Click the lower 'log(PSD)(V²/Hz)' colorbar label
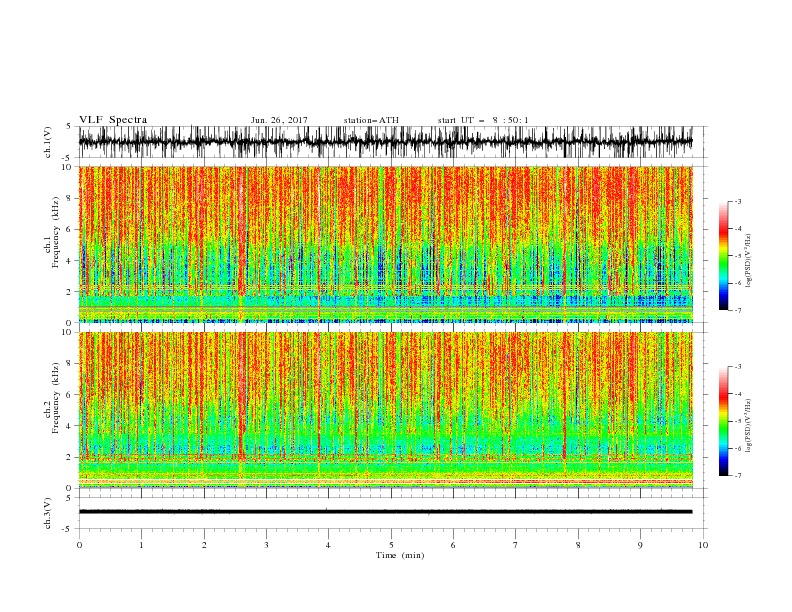 pyautogui.click(x=749, y=425)
